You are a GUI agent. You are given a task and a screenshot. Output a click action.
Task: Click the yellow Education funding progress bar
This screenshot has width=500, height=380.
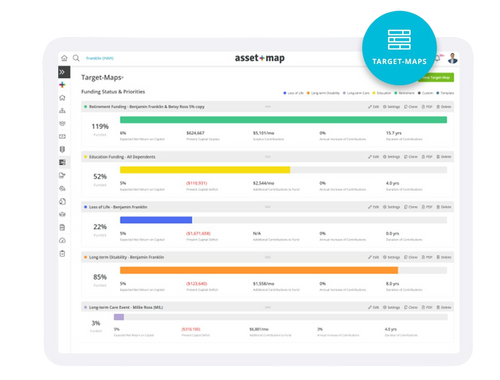205,170
